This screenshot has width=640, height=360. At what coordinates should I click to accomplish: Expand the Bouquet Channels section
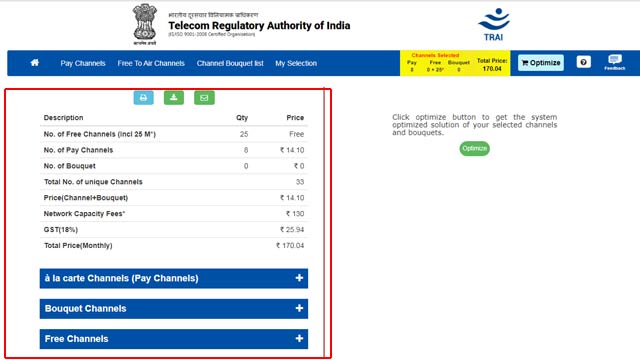(x=174, y=309)
